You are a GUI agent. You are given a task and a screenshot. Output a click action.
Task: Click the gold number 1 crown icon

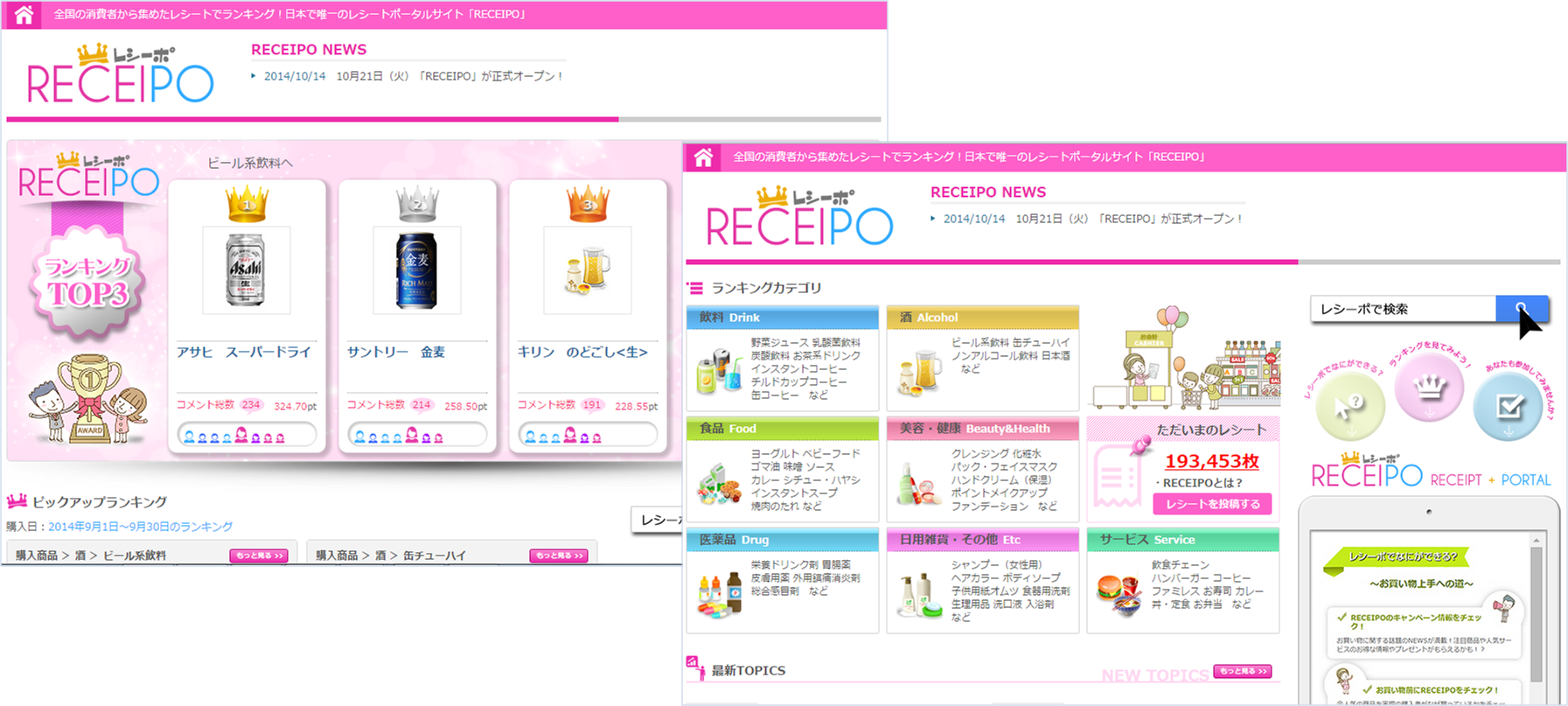pos(247,204)
